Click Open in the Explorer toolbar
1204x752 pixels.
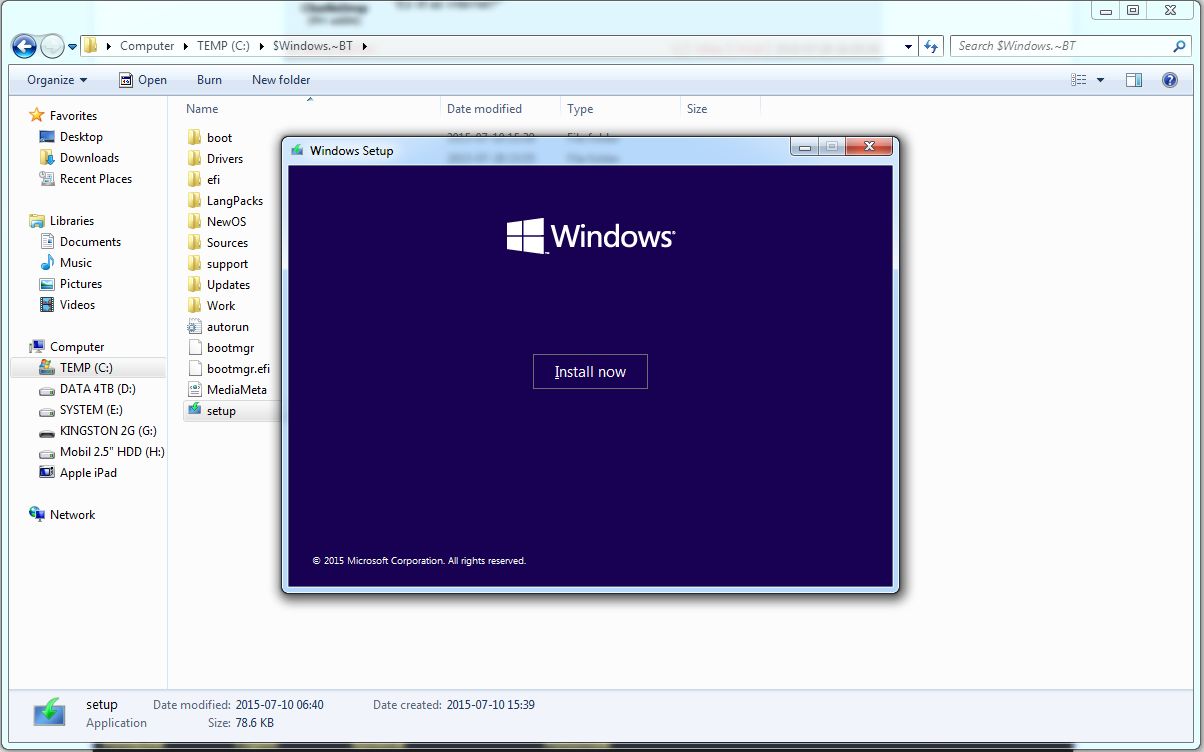click(x=143, y=80)
